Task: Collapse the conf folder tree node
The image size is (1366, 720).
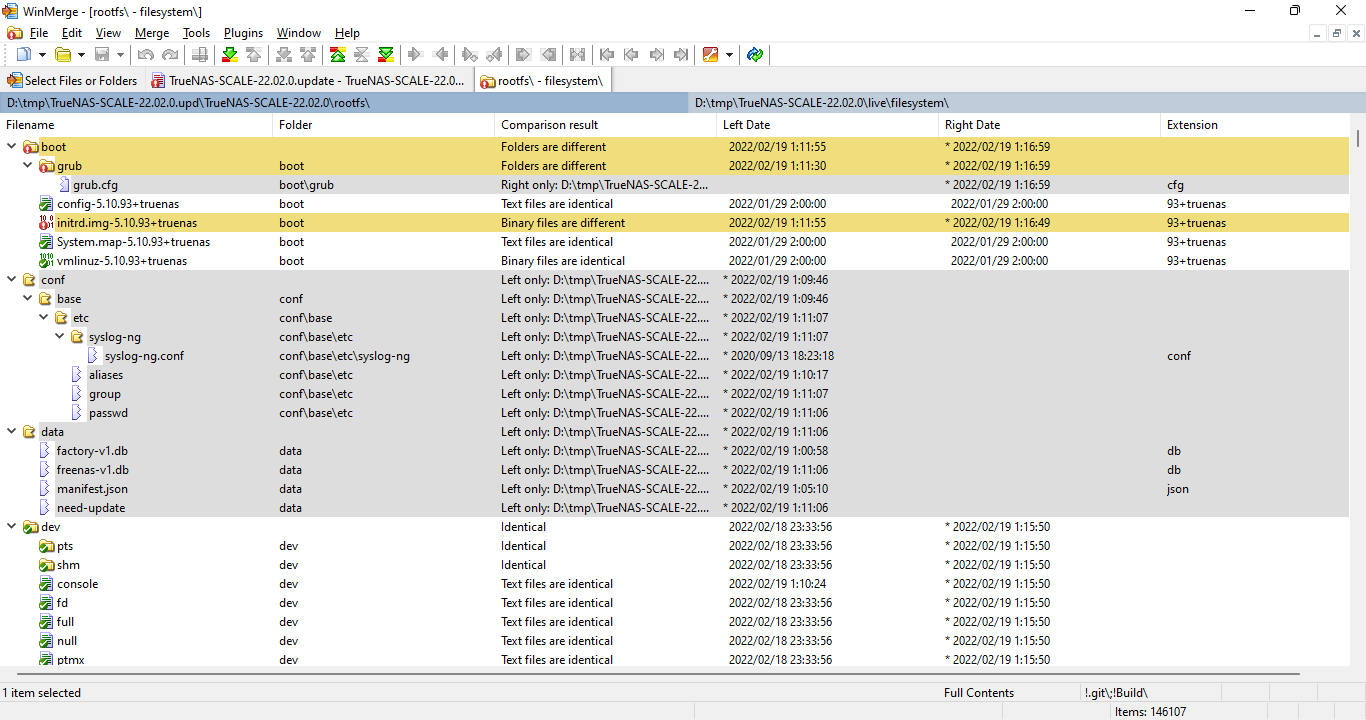Action: point(12,280)
